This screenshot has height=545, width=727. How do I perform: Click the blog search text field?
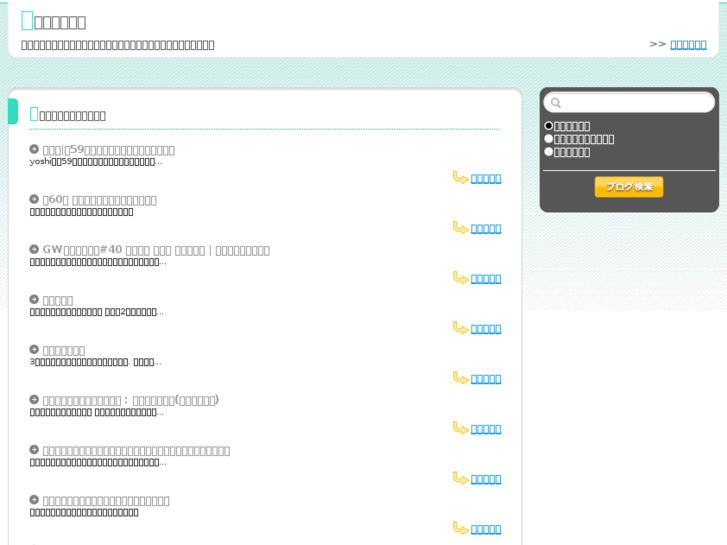[x=629, y=103]
